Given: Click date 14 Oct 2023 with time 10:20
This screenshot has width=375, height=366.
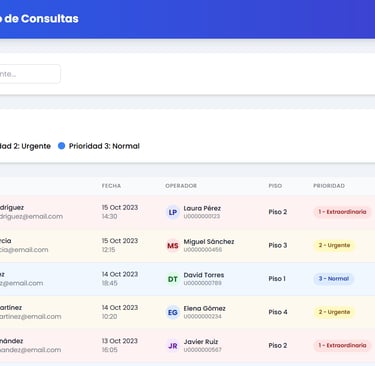Looking at the screenshot, I should (x=120, y=312).
